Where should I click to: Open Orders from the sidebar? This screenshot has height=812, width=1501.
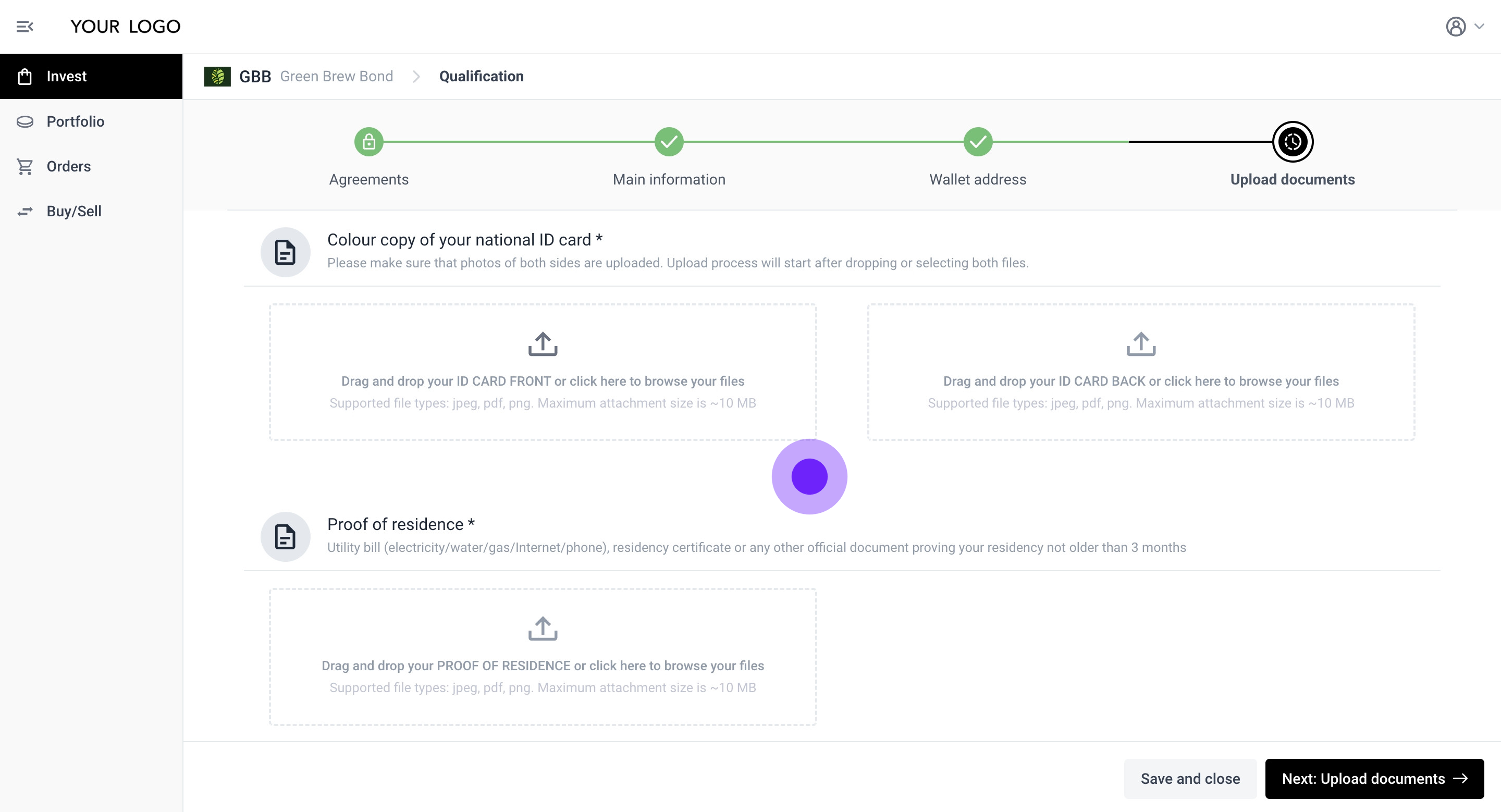(69, 166)
